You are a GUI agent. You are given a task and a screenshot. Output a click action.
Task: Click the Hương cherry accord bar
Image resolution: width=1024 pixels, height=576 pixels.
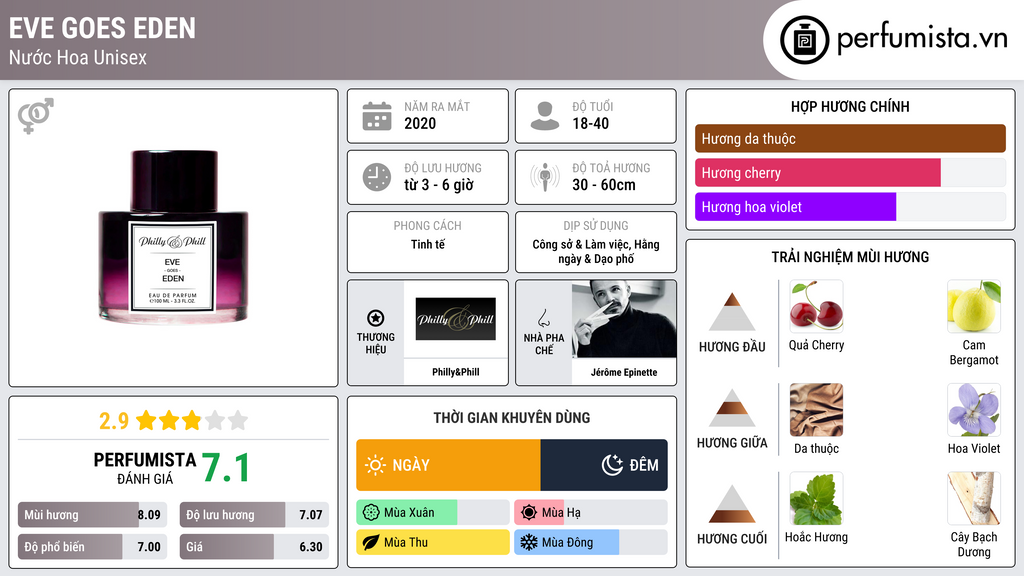(x=850, y=173)
